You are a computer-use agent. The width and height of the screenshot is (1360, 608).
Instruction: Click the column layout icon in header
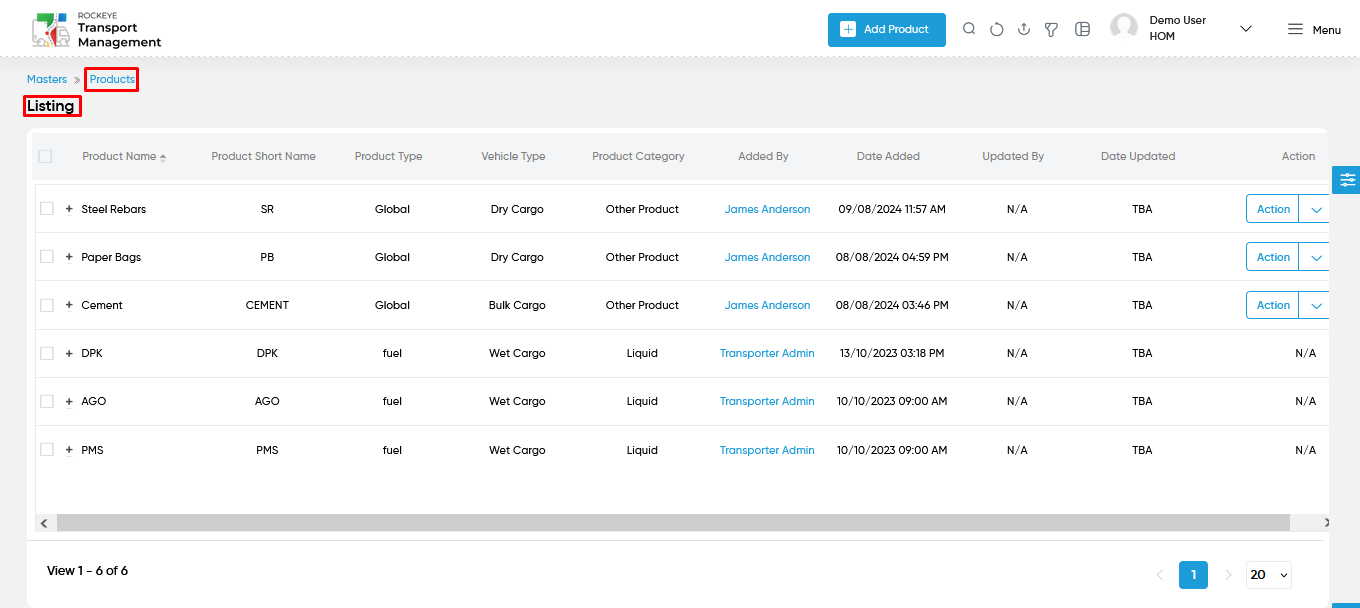pyautogui.click(x=1082, y=29)
